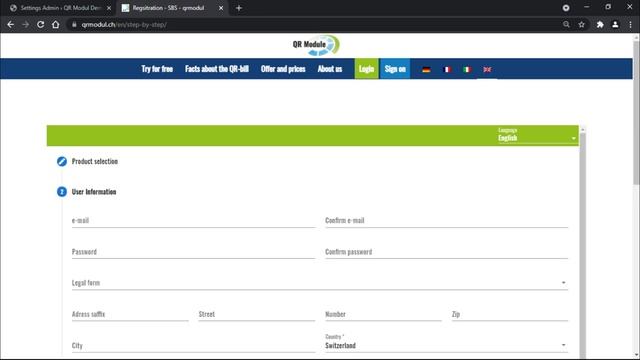The height and width of the screenshot is (360, 640).
Task: Focus the Confirm e-mail field
Action: (x=446, y=221)
